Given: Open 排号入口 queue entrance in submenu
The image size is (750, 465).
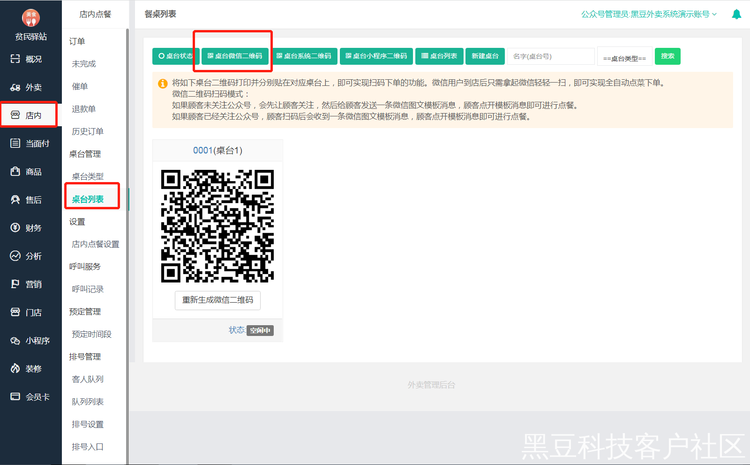Looking at the screenshot, I should 88,446.
